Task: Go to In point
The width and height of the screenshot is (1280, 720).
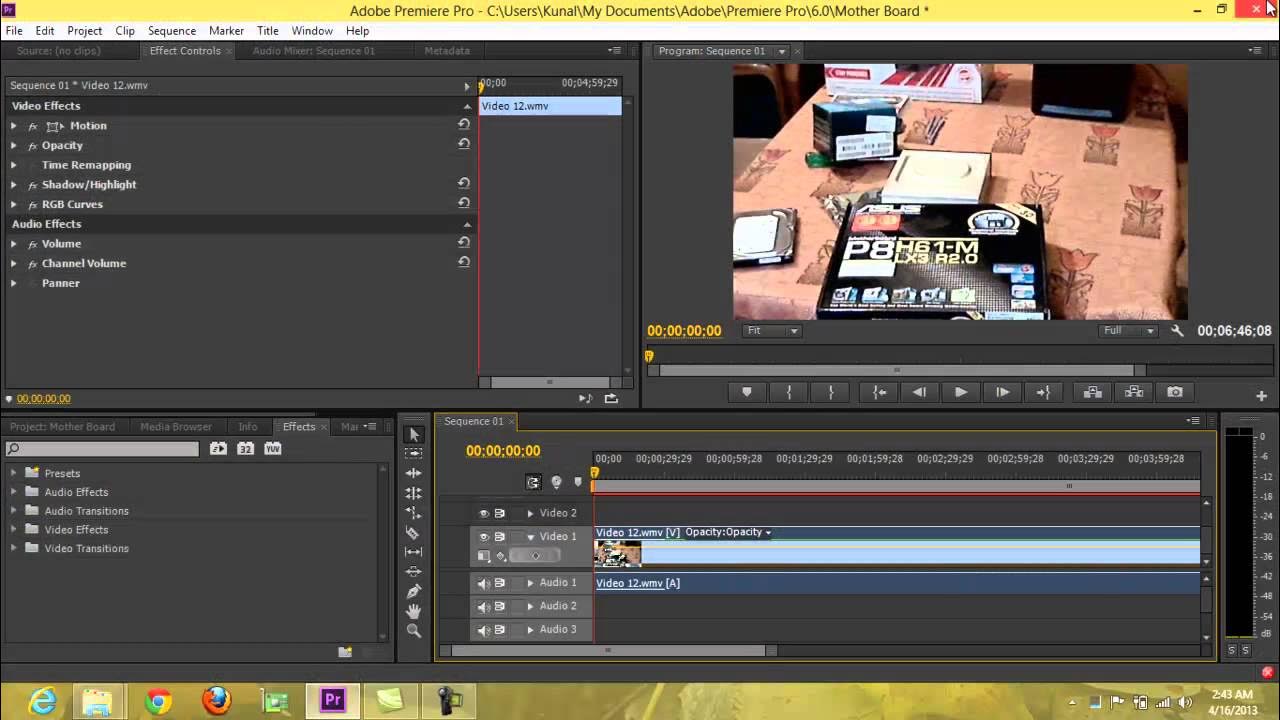Action: (879, 392)
